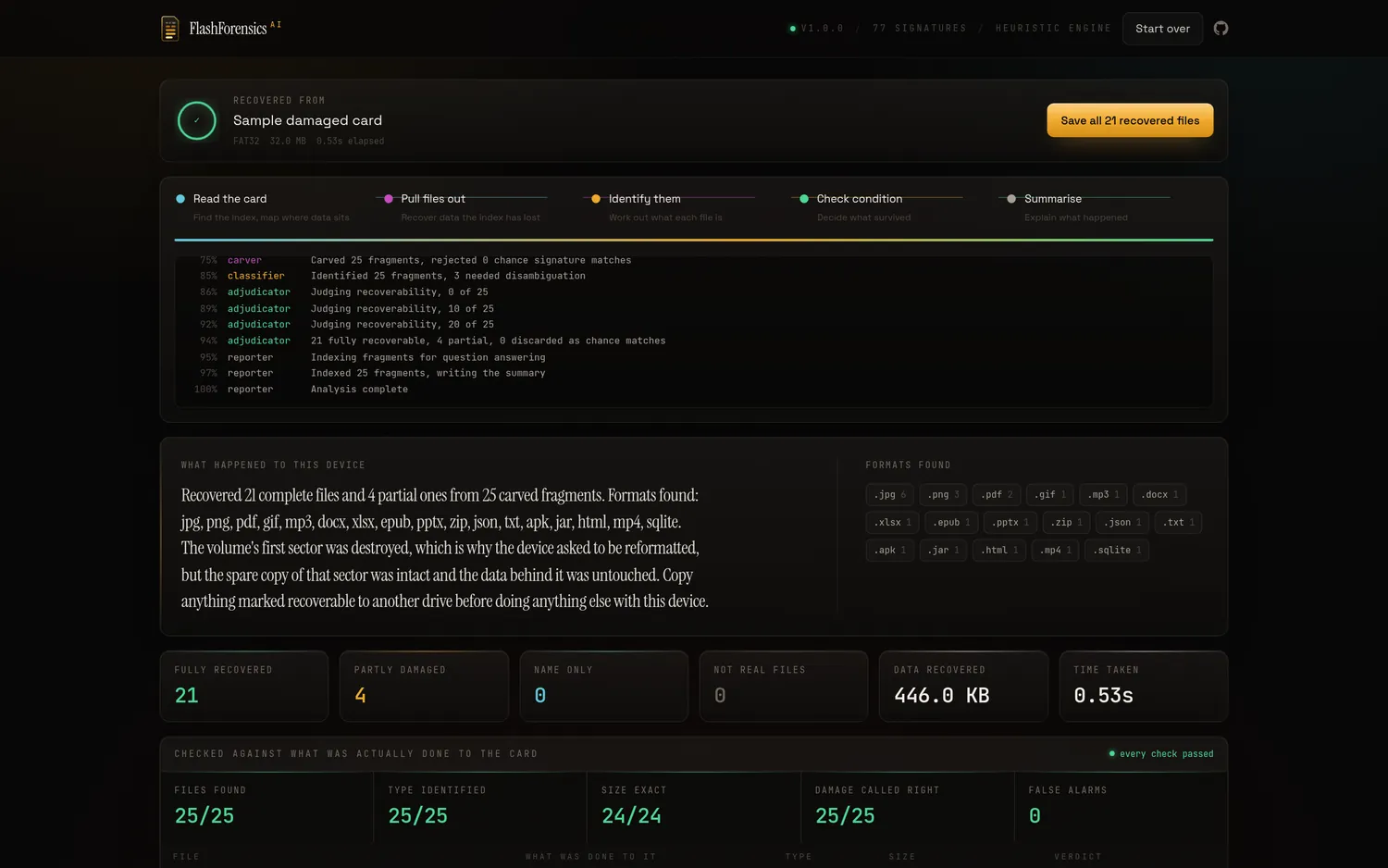
Task: Click the .jpg format chip
Action: 889,495
